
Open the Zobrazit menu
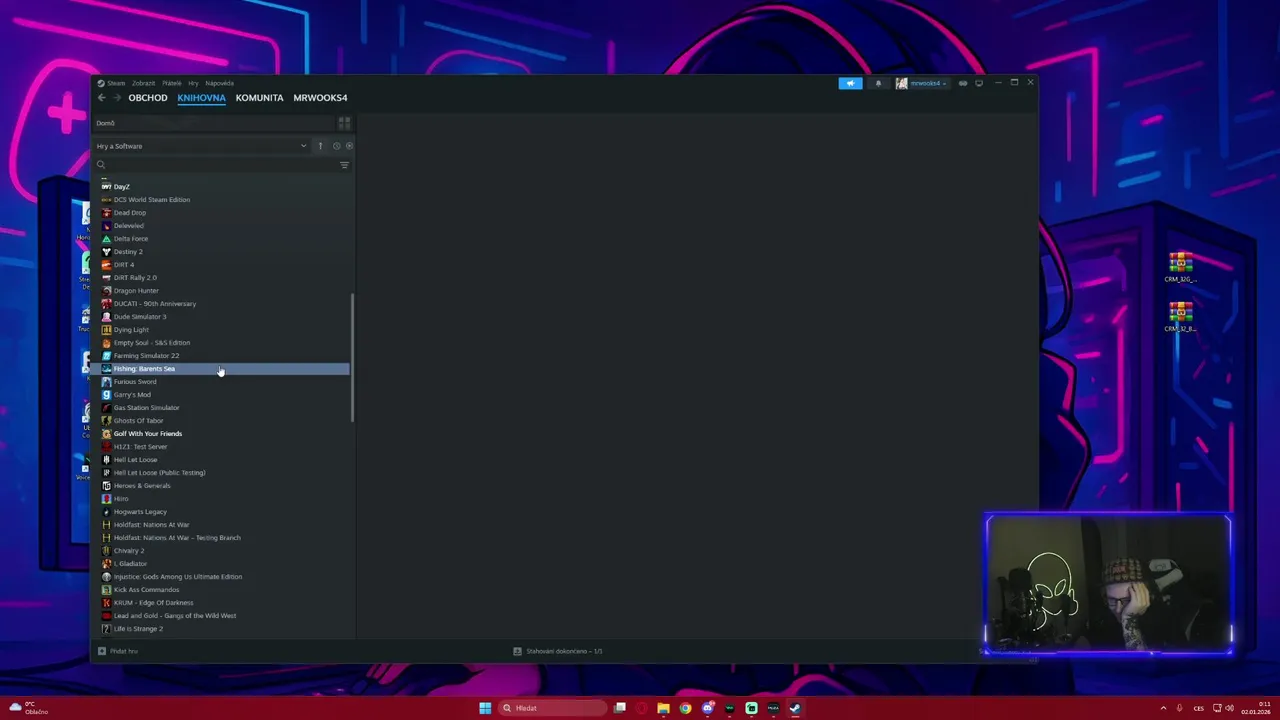coord(143,83)
